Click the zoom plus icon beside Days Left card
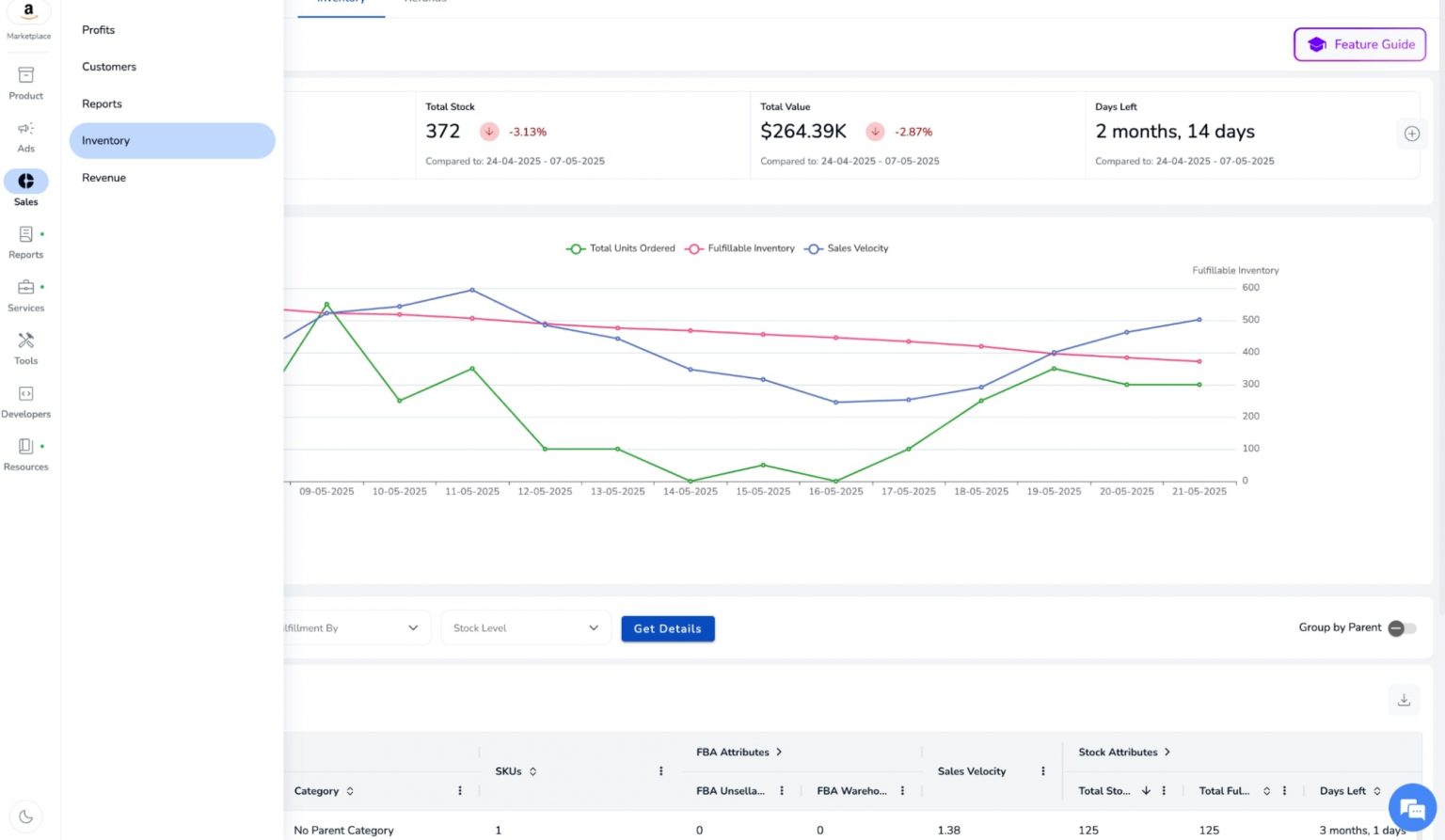The width and height of the screenshot is (1445, 840). [1411, 134]
